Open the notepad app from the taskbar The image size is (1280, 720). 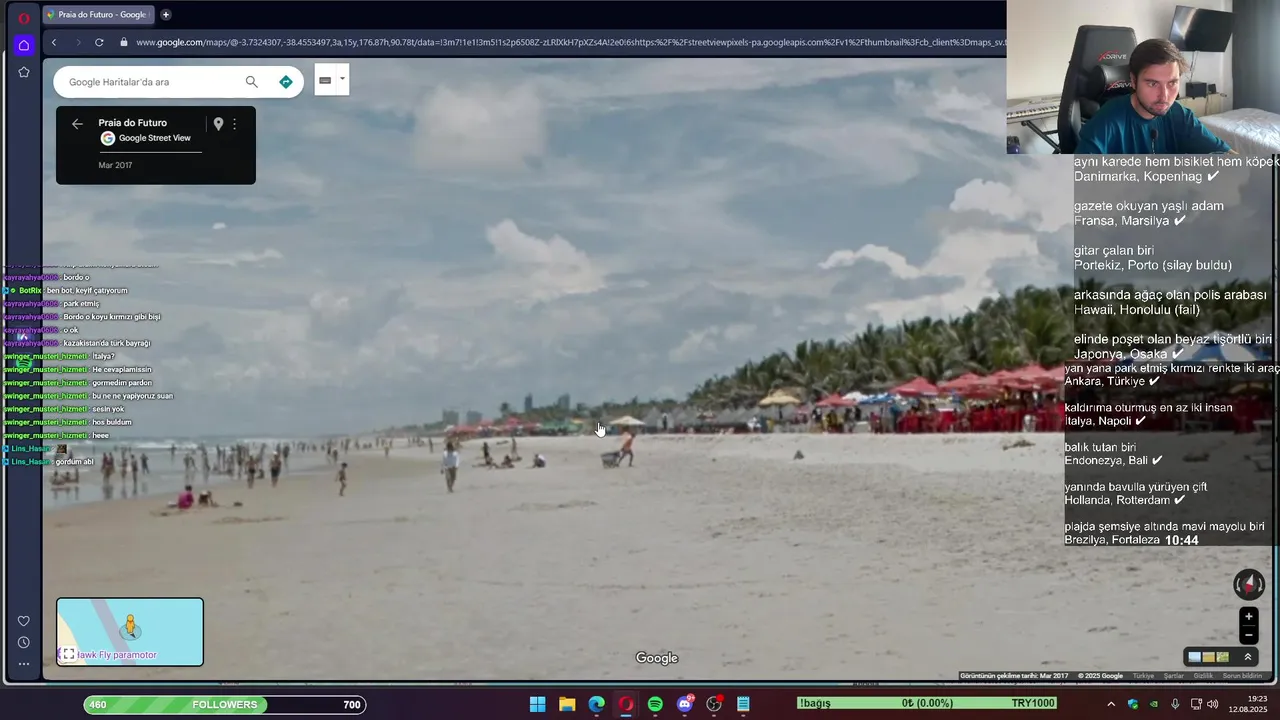pos(743,704)
